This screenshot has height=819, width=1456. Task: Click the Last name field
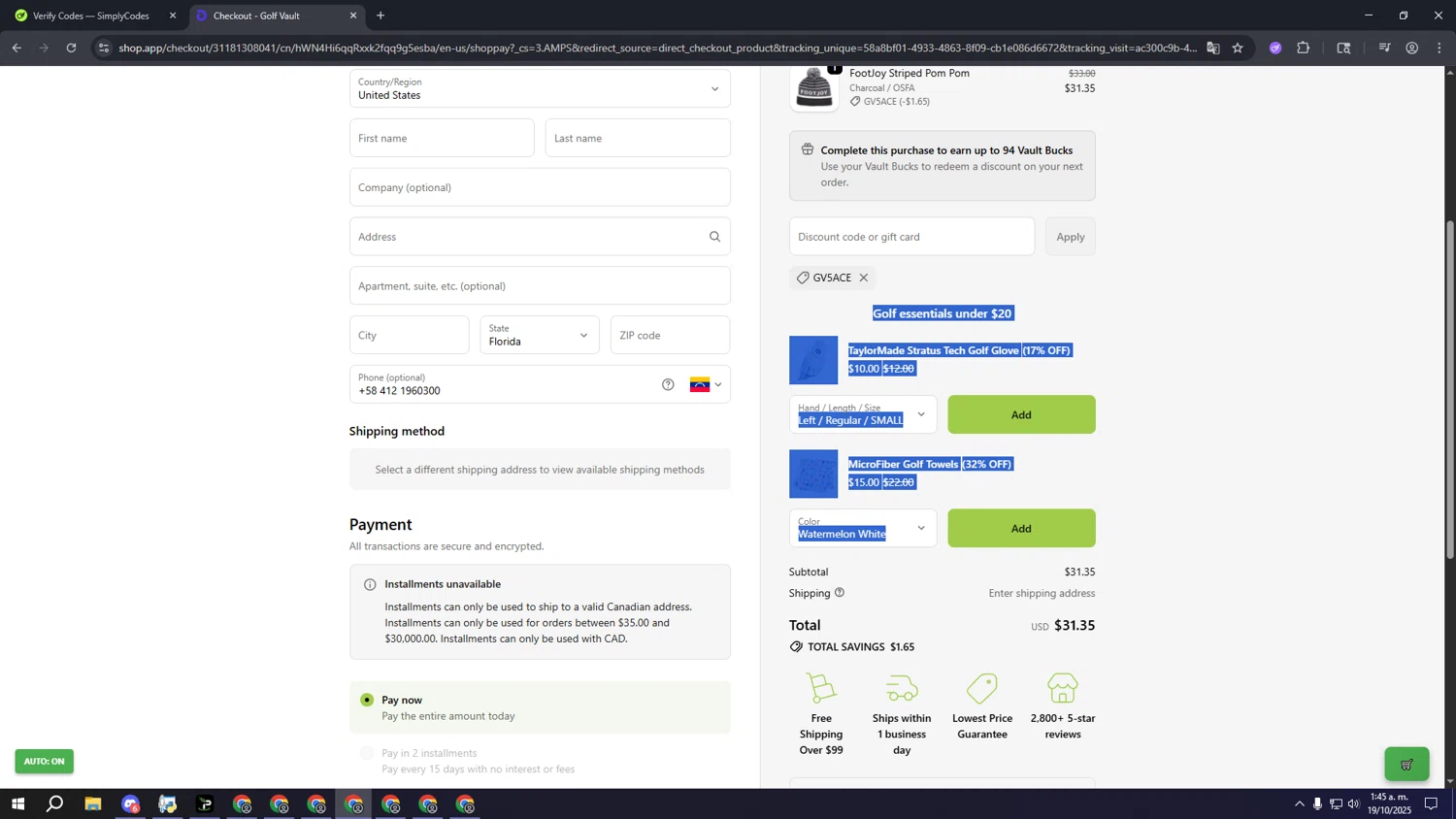[638, 138]
